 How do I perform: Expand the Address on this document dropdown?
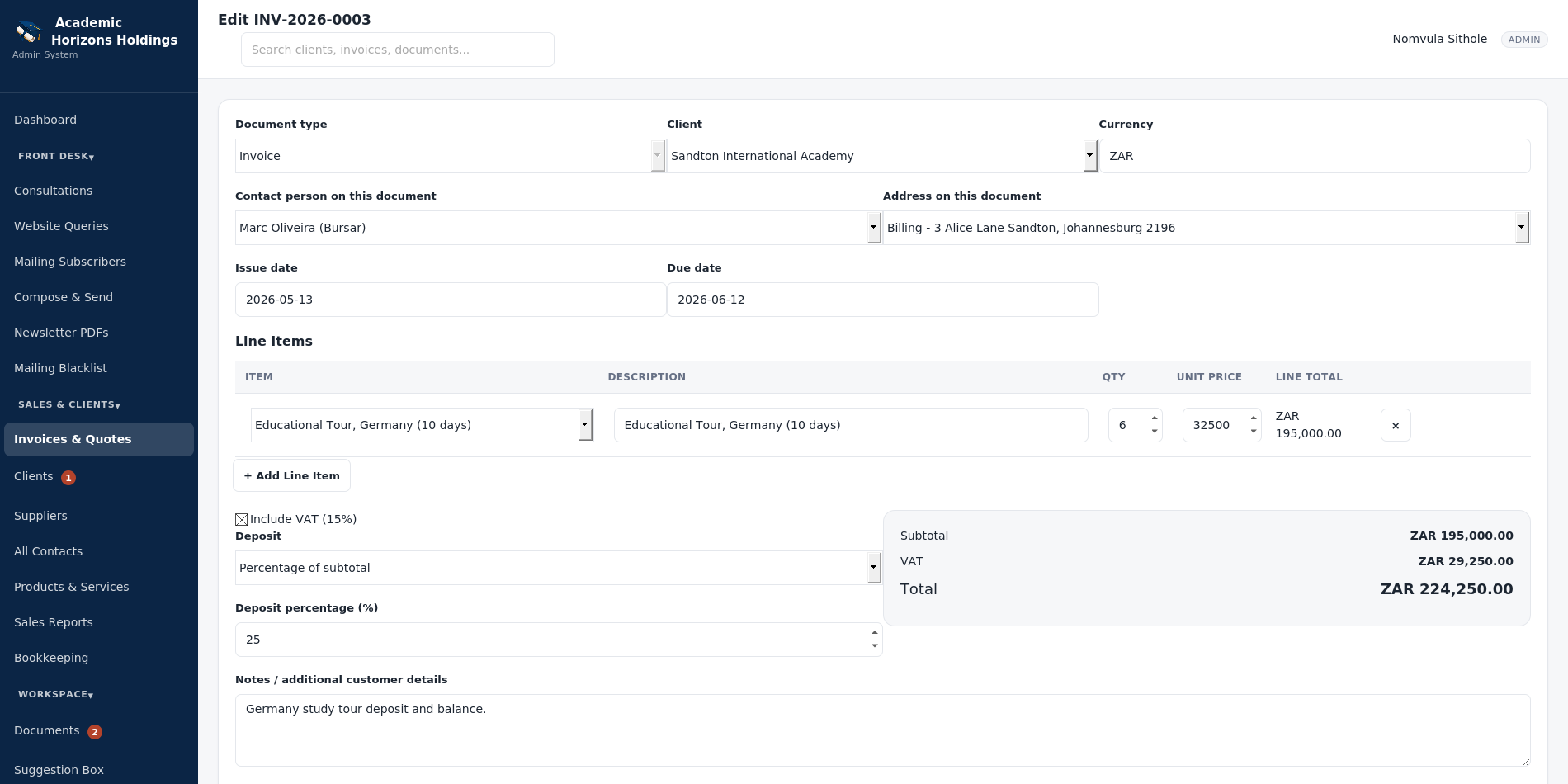(1207, 228)
